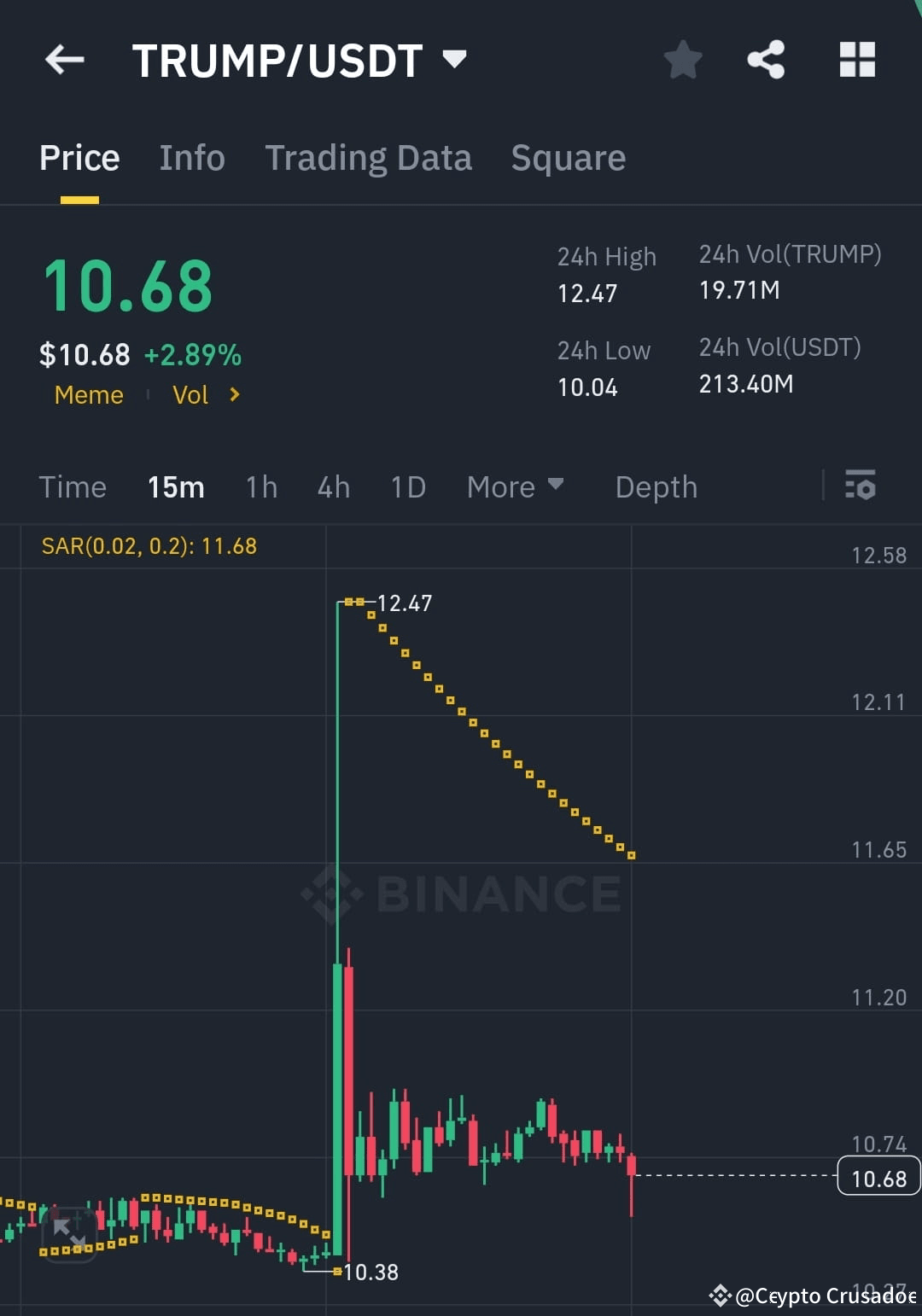Select the 4h timeframe
The height and width of the screenshot is (1316, 922).
click(x=333, y=486)
